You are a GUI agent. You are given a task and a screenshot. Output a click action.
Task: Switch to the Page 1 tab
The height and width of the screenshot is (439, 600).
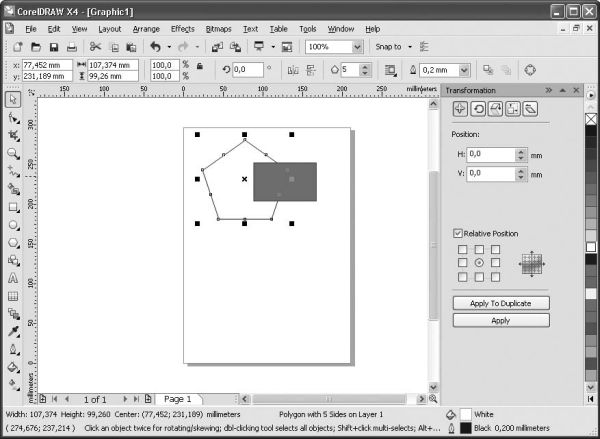tap(176, 399)
